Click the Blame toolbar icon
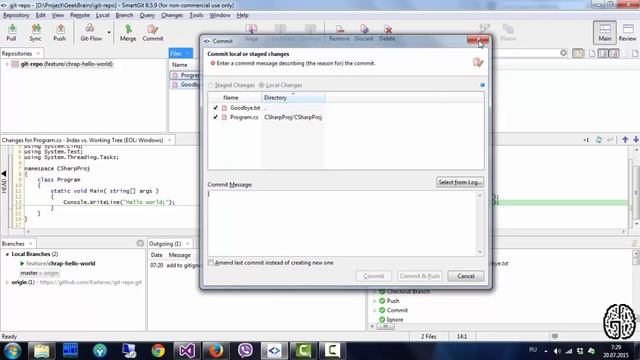This screenshot has height=360, width=640. (x=508, y=33)
